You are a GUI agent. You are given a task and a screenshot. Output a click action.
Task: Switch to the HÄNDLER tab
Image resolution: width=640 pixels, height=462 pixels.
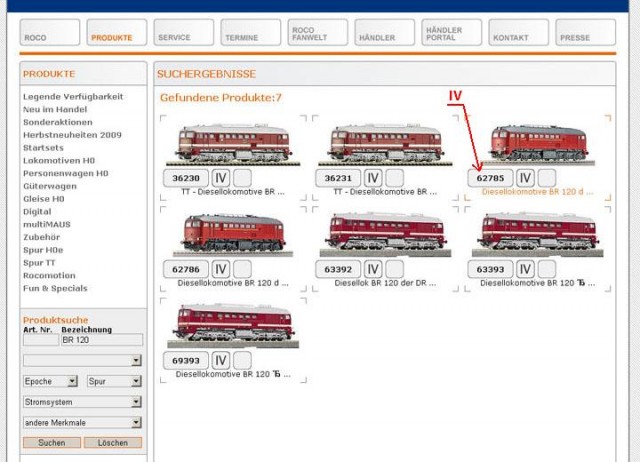coord(384,32)
